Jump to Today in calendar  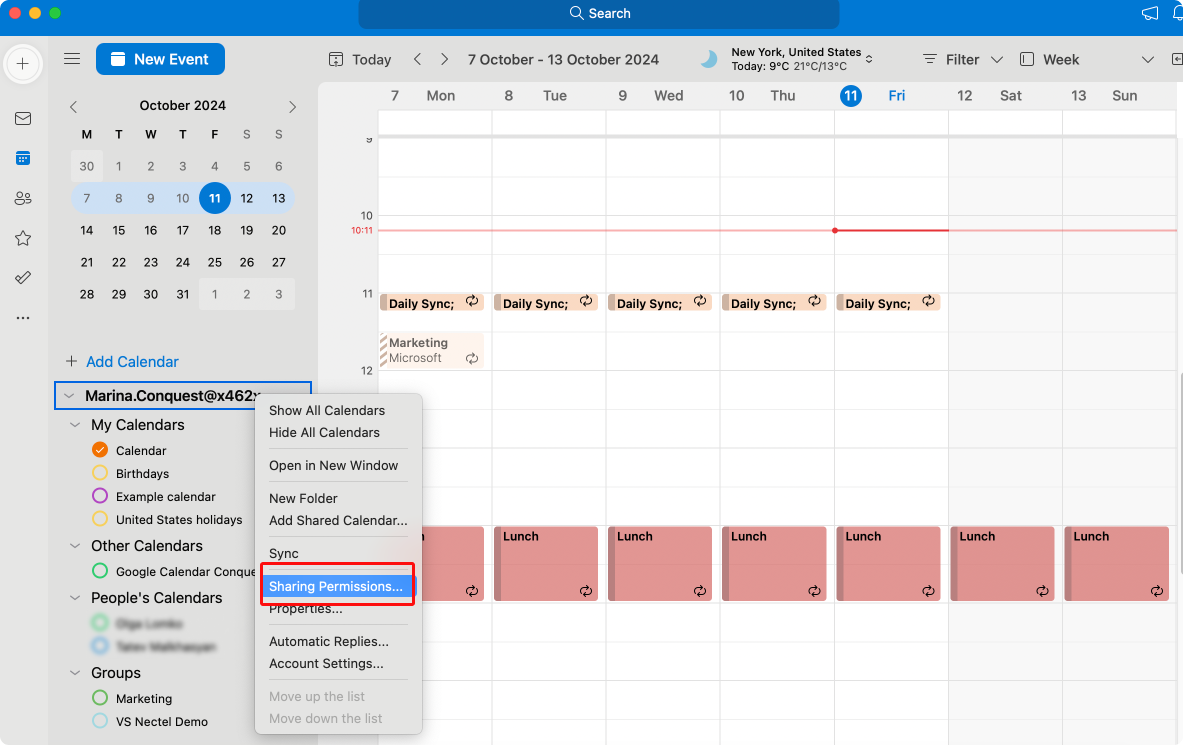pos(360,59)
